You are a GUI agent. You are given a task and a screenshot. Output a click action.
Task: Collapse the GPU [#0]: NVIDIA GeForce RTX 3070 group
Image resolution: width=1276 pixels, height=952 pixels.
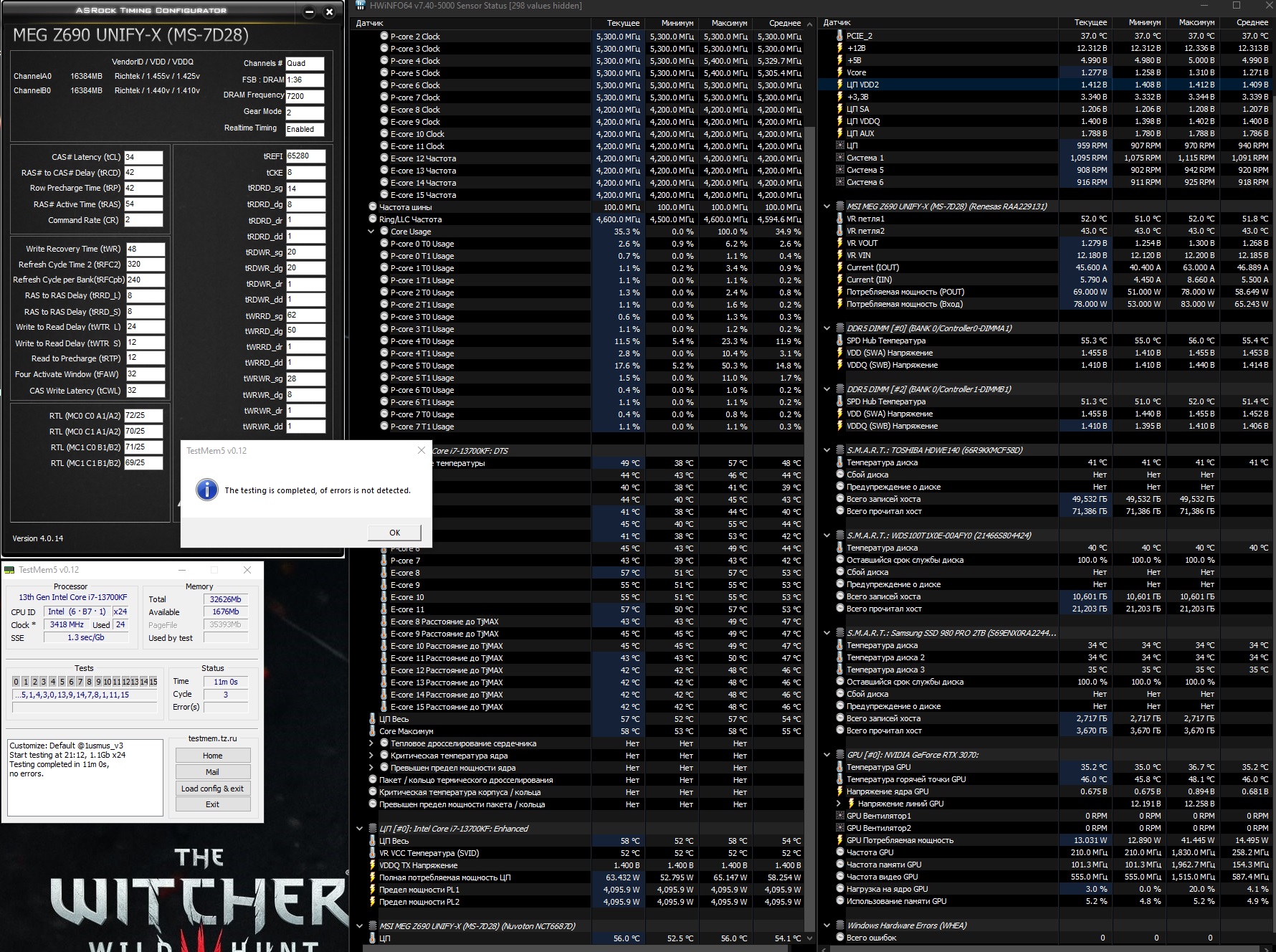827,755
